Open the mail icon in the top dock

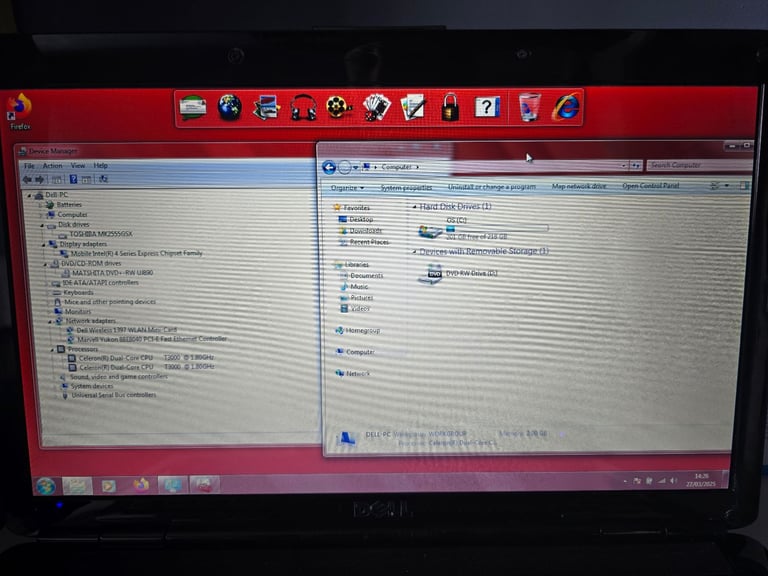point(192,107)
